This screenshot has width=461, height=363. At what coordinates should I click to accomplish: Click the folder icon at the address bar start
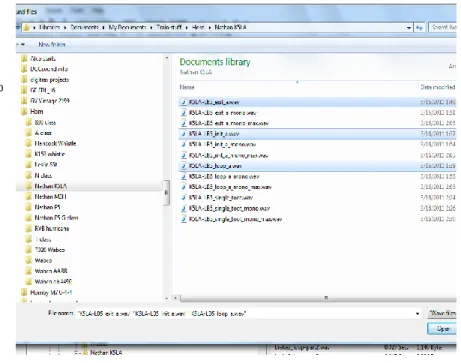(27, 27)
